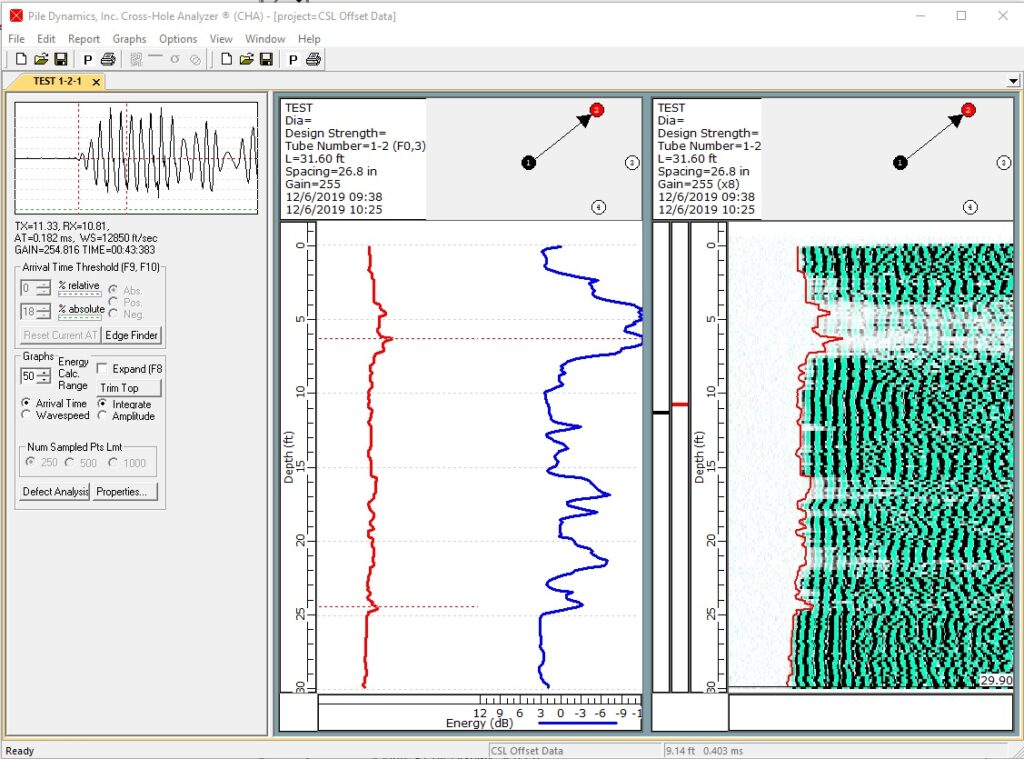Open the Report menu
The image size is (1024, 759).
pos(84,39)
